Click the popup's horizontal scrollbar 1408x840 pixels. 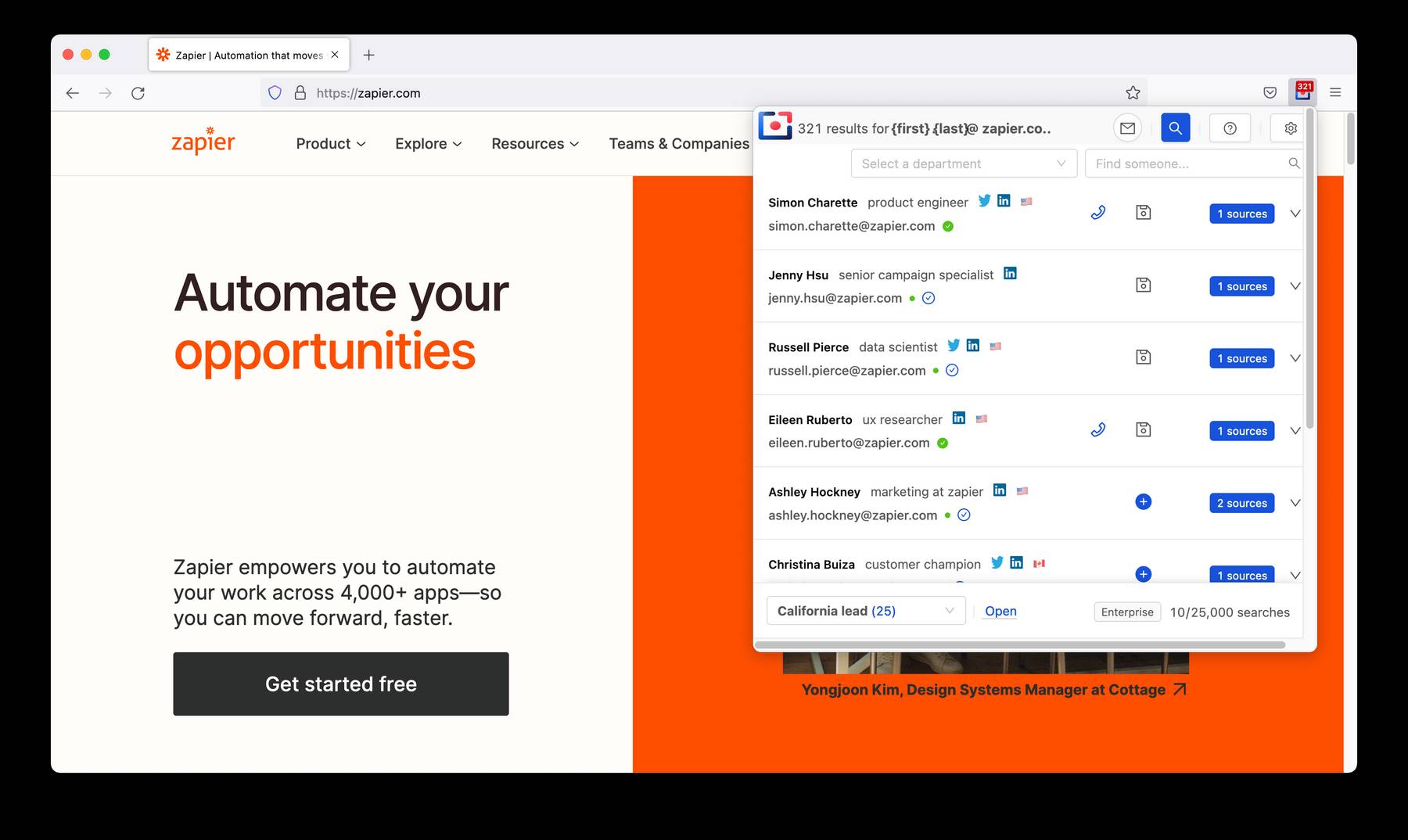pyautogui.click(x=1021, y=645)
